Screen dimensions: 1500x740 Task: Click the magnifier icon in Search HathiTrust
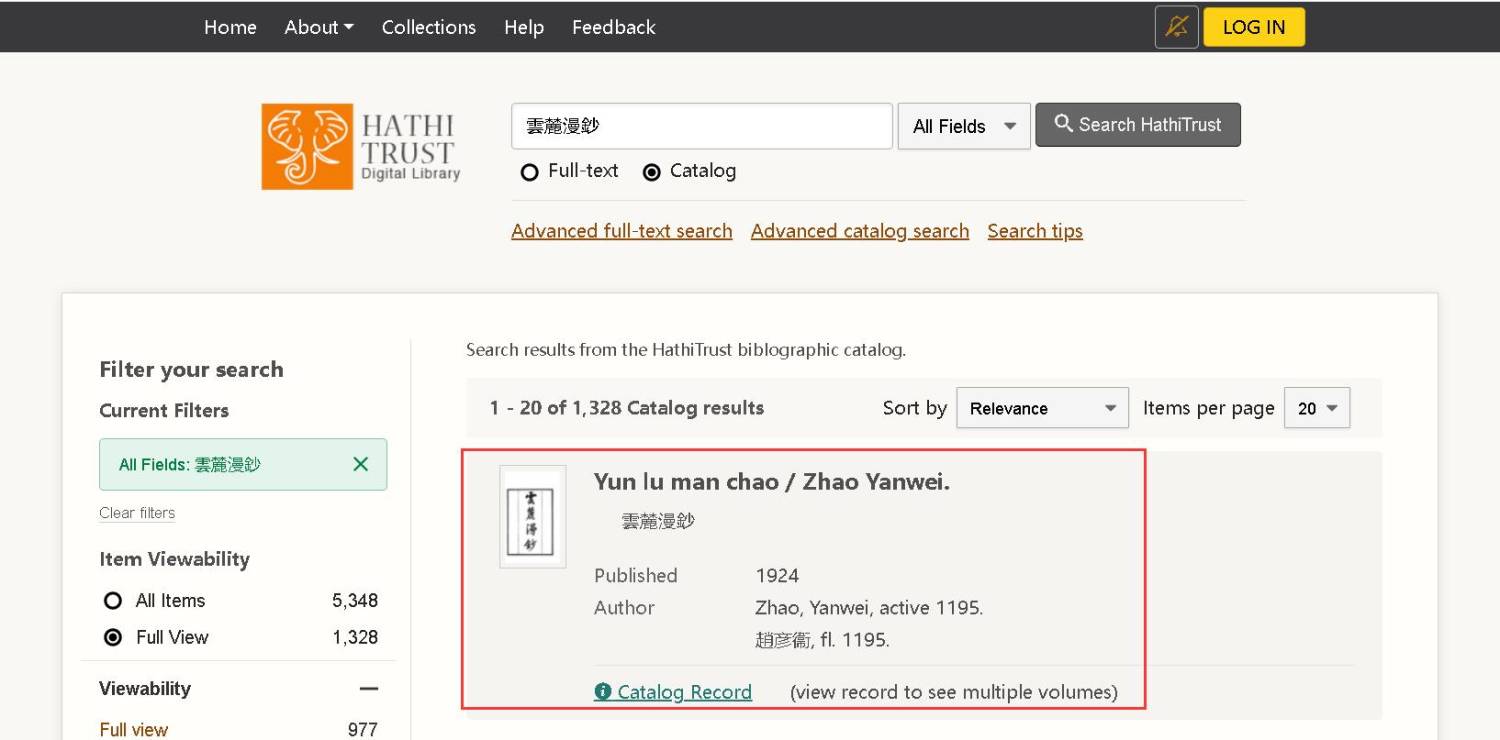1063,124
